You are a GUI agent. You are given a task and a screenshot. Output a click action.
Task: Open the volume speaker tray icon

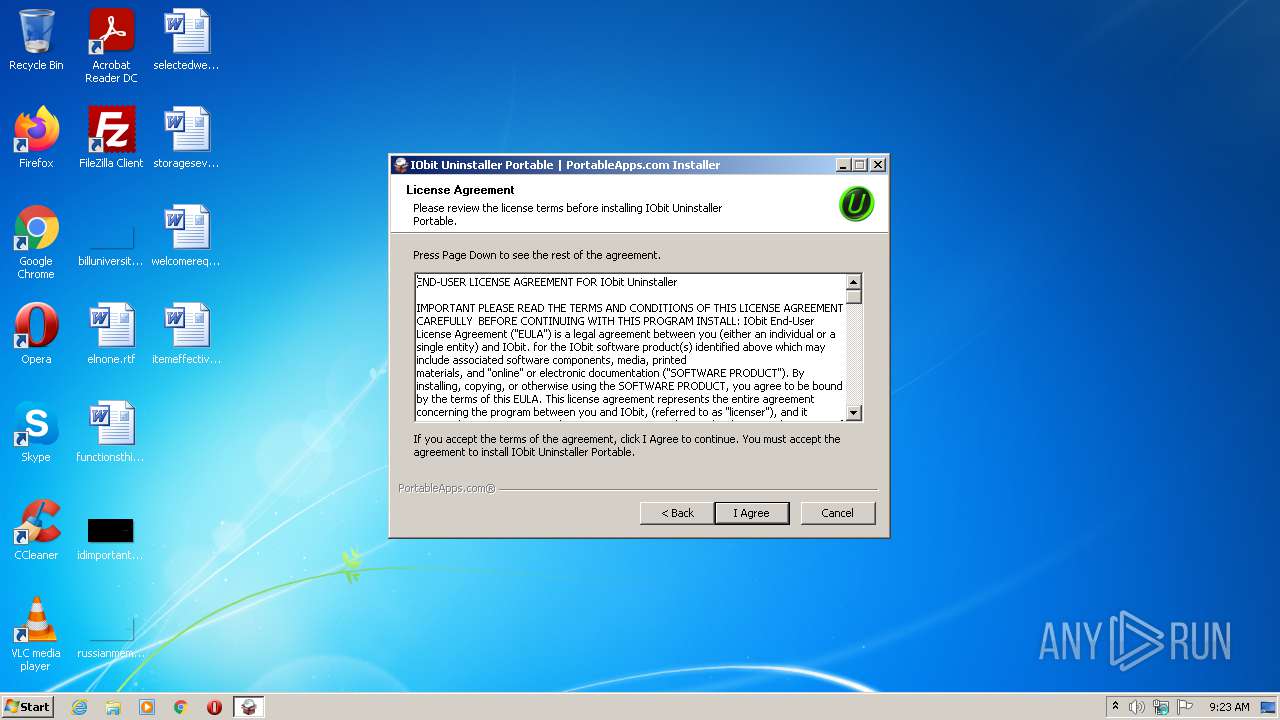click(x=1137, y=707)
